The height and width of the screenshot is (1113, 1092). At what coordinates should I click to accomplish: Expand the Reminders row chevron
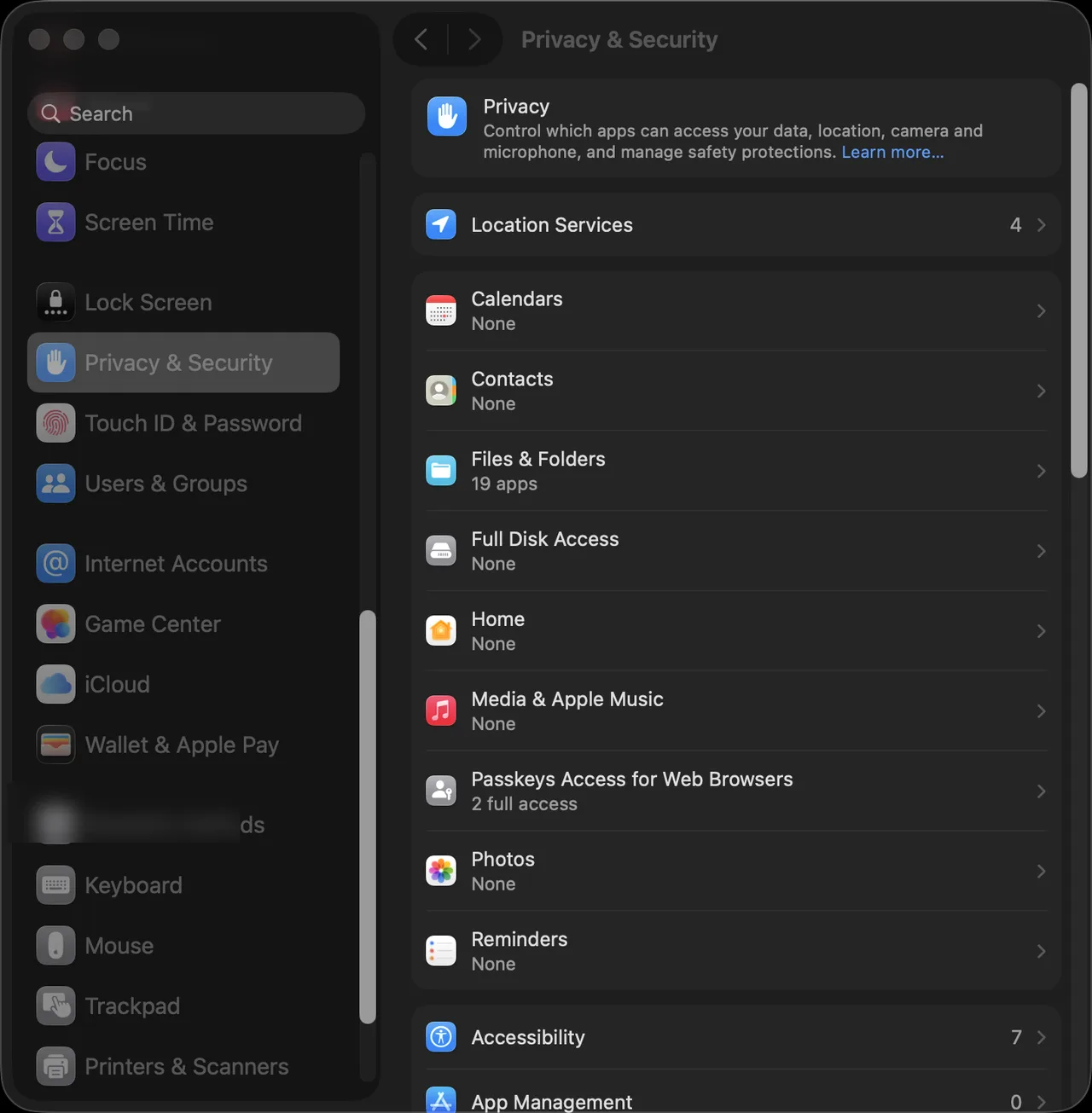1041,951
